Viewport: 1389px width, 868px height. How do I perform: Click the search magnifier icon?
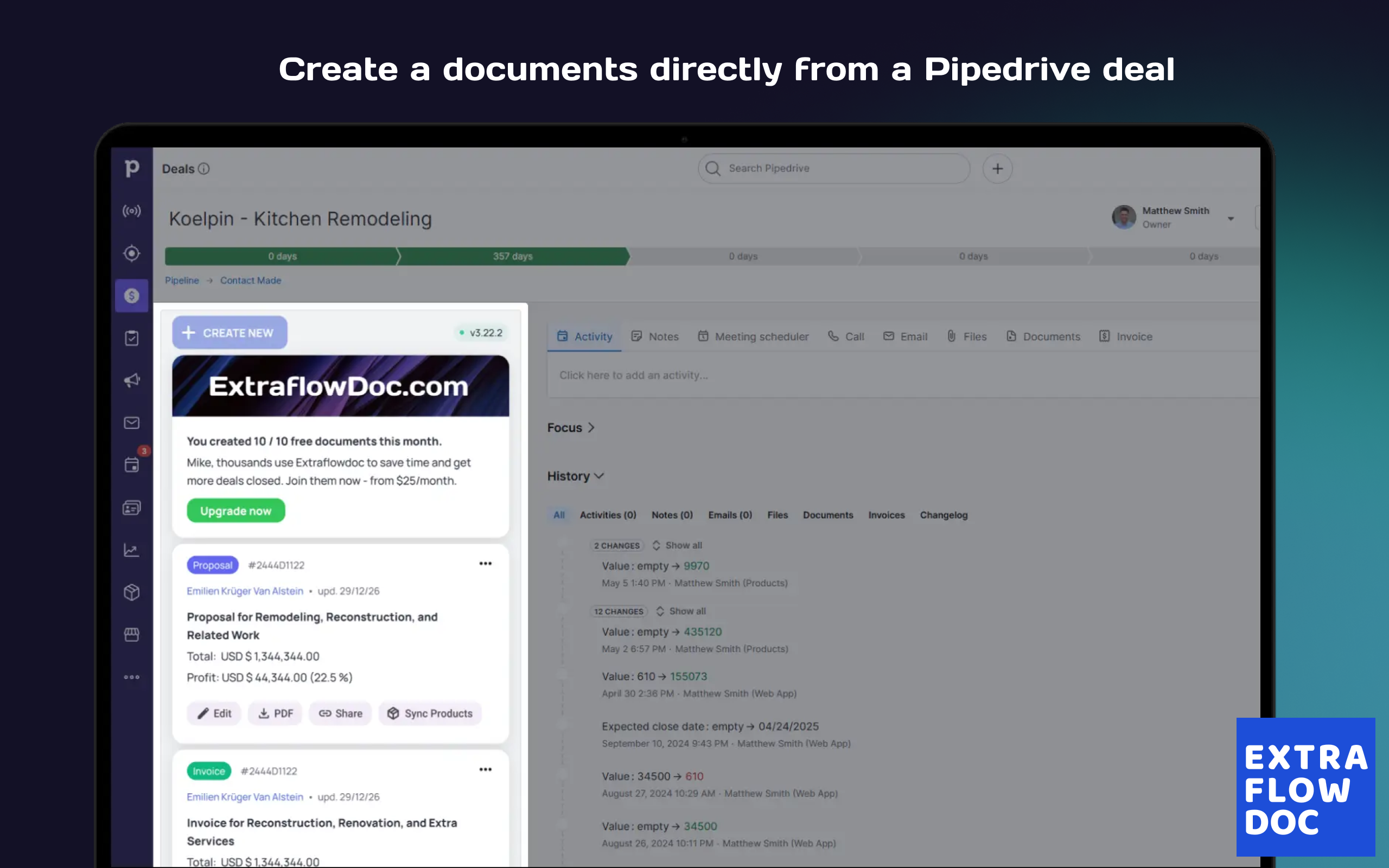(x=713, y=168)
